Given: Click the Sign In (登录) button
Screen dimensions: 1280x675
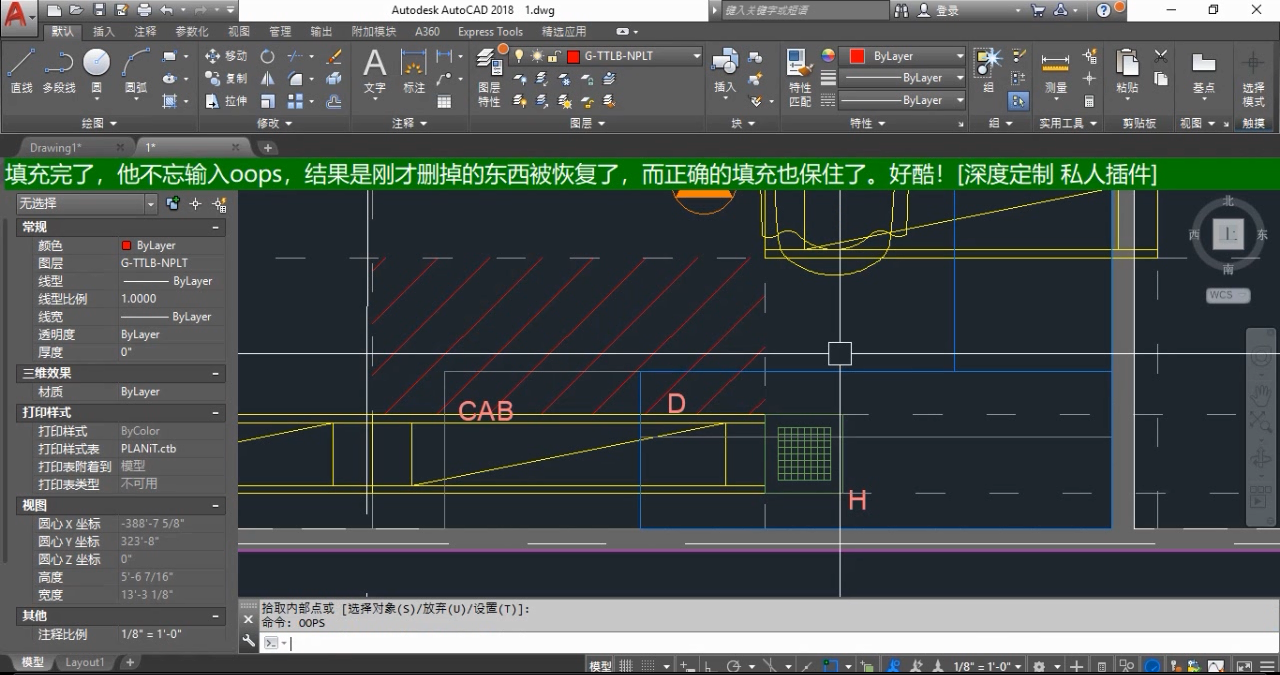Looking at the screenshot, I should [x=946, y=10].
